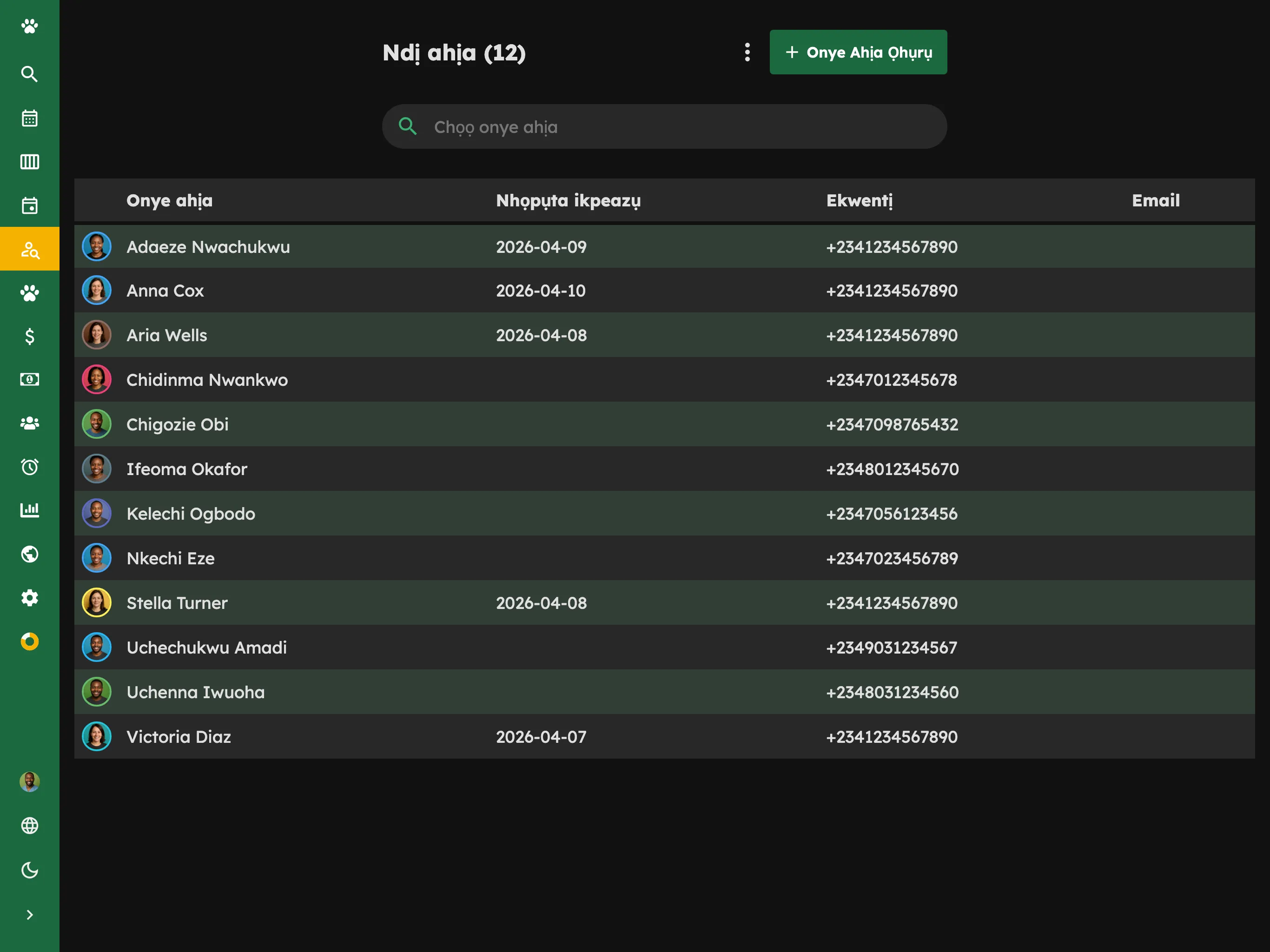Open Uchechukwu Amadi client row

tap(664, 648)
